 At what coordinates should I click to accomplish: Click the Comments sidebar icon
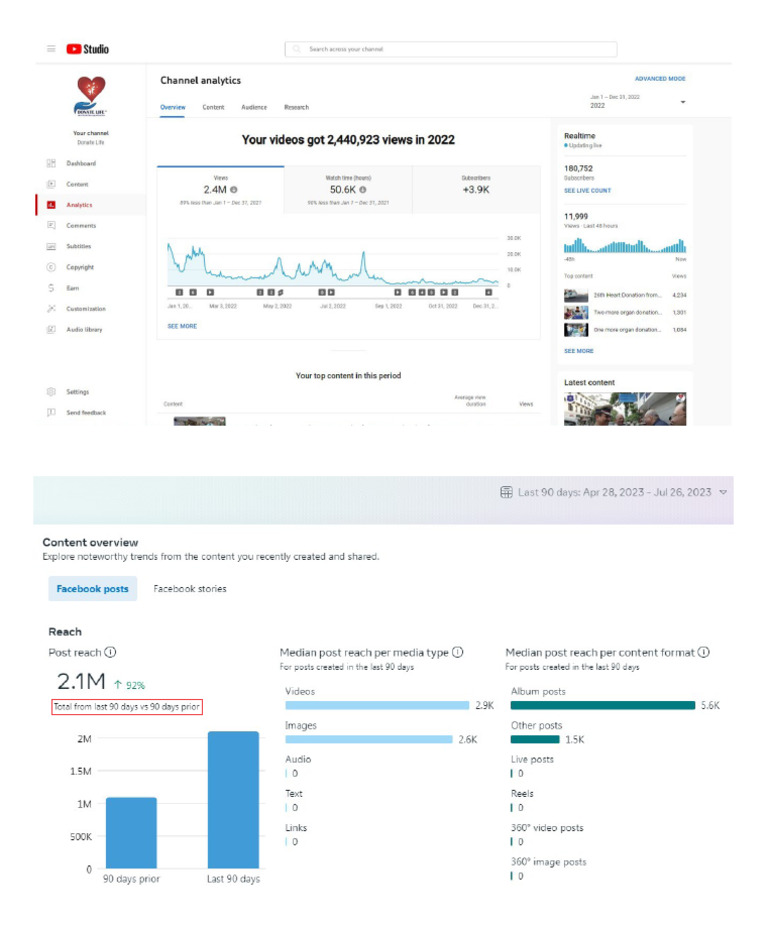pos(51,225)
